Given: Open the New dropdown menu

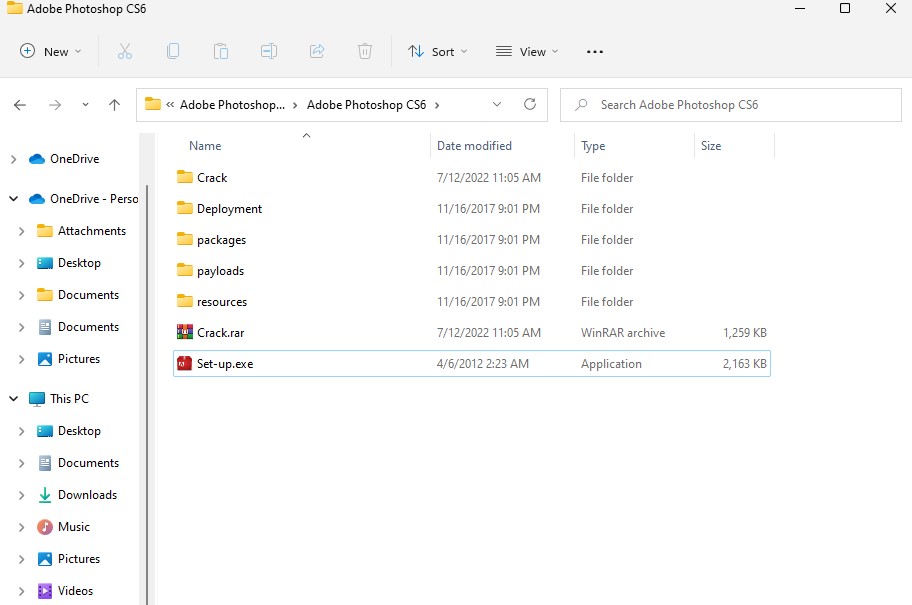Looking at the screenshot, I should coord(50,51).
